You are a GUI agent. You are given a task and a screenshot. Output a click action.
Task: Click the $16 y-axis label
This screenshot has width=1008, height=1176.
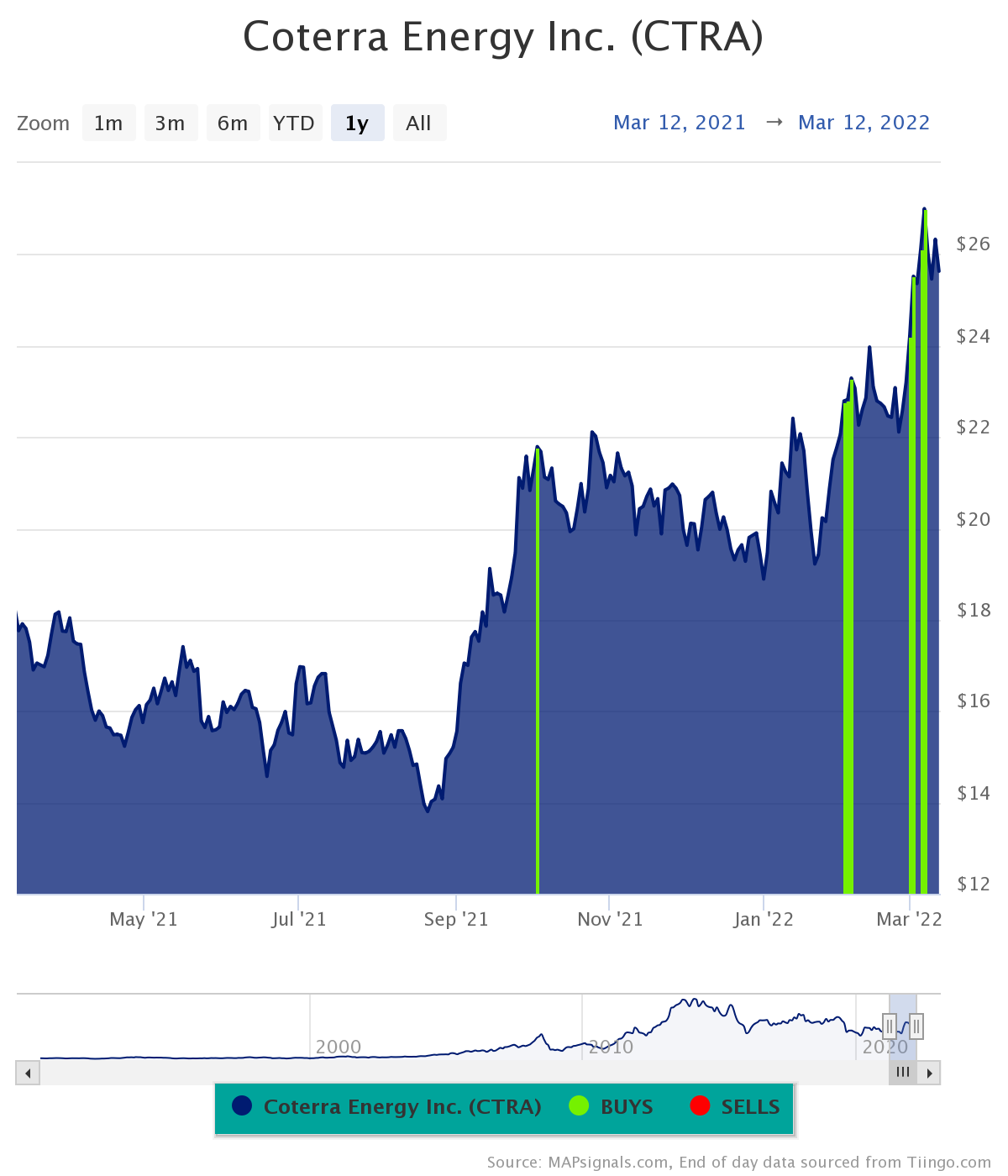[x=974, y=701]
